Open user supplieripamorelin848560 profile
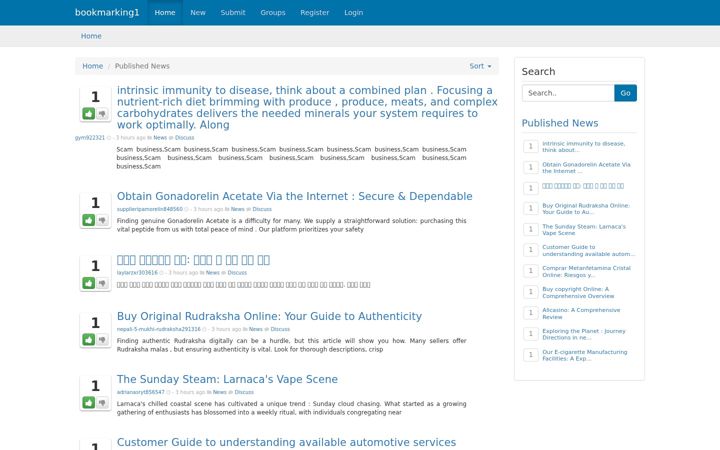Image resolution: width=720 pixels, height=450 pixels. click(x=150, y=209)
